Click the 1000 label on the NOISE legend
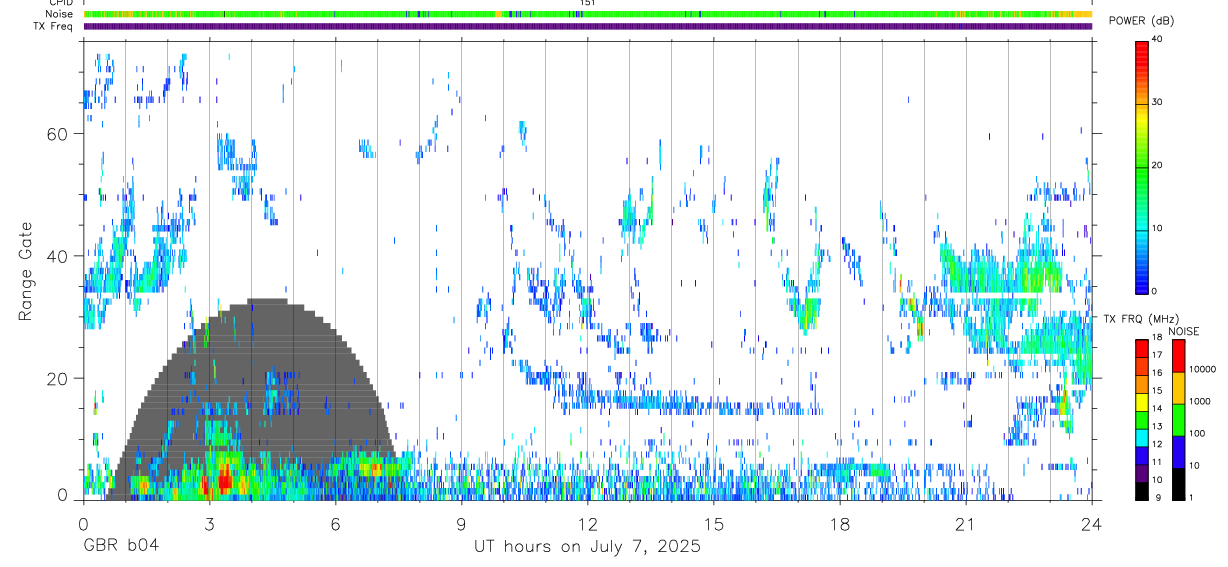Screen dimensions: 1228x567 pyautogui.click(x=1199, y=401)
